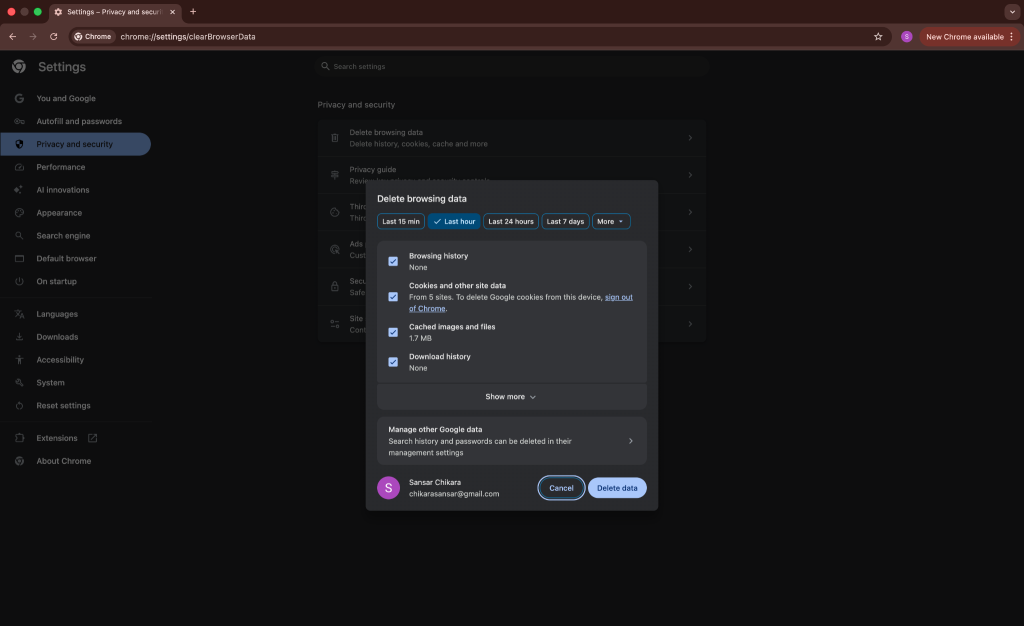
Task: Click the Cancel button
Action: coord(561,488)
